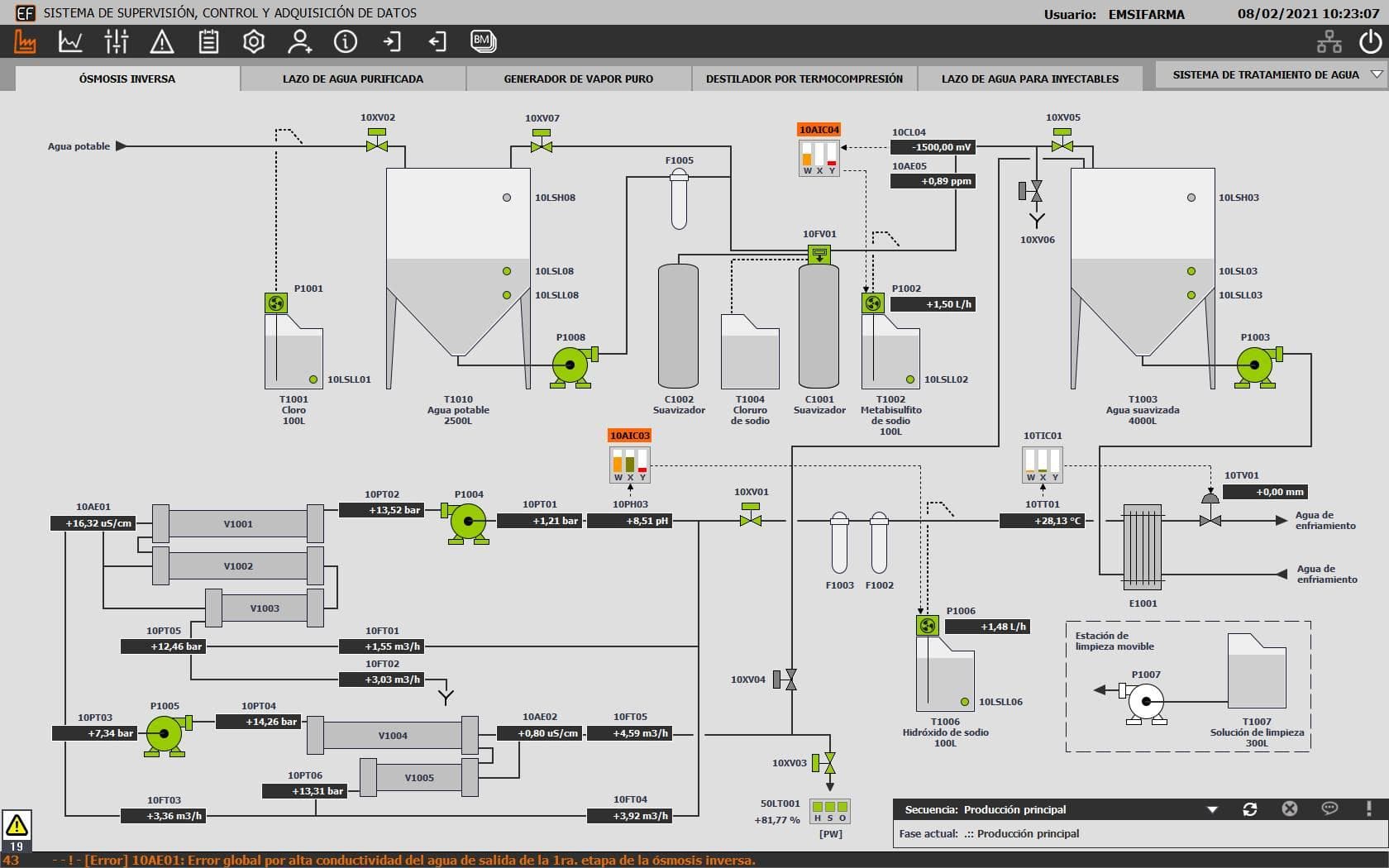Image resolution: width=1389 pixels, height=868 pixels.
Task: Switch to Destilador por Termocompresión tab
Action: 804,79
